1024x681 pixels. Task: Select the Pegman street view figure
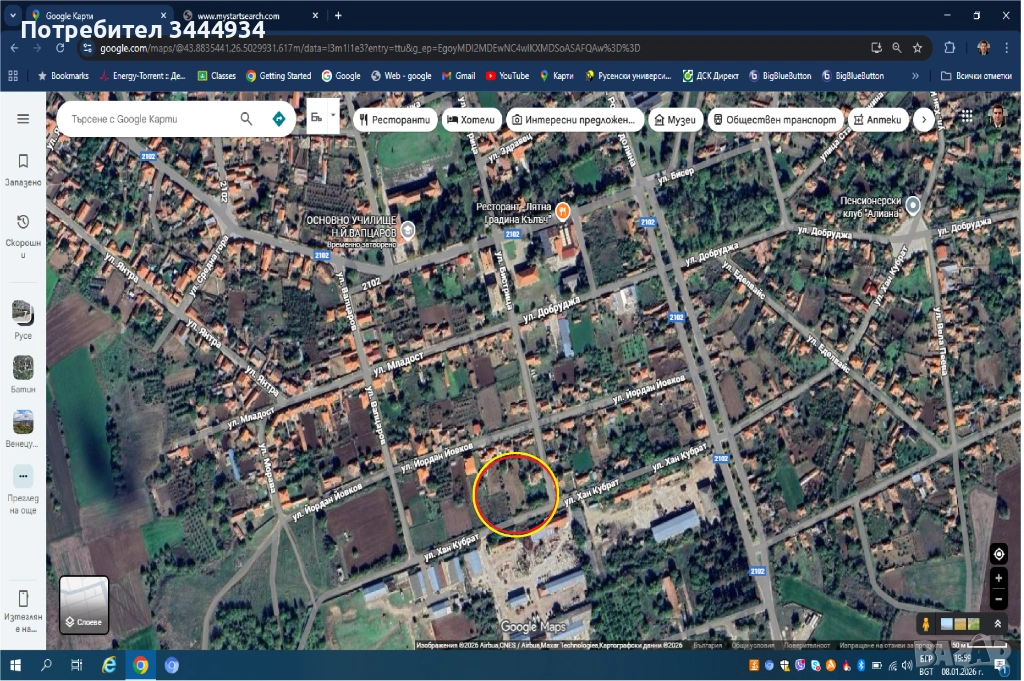pyautogui.click(x=926, y=624)
